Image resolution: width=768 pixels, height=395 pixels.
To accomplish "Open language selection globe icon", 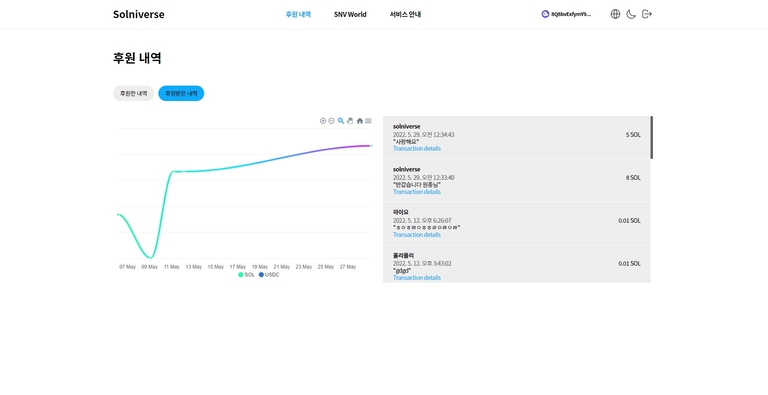I will point(615,14).
